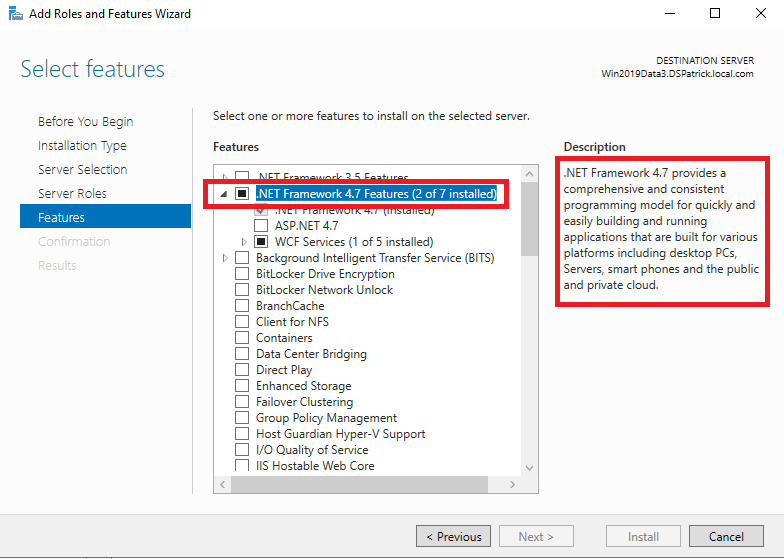Screen dimensions: 784x559
Task: Toggle .NET Framework 4.7 Features checkbox
Action: tap(242, 194)
